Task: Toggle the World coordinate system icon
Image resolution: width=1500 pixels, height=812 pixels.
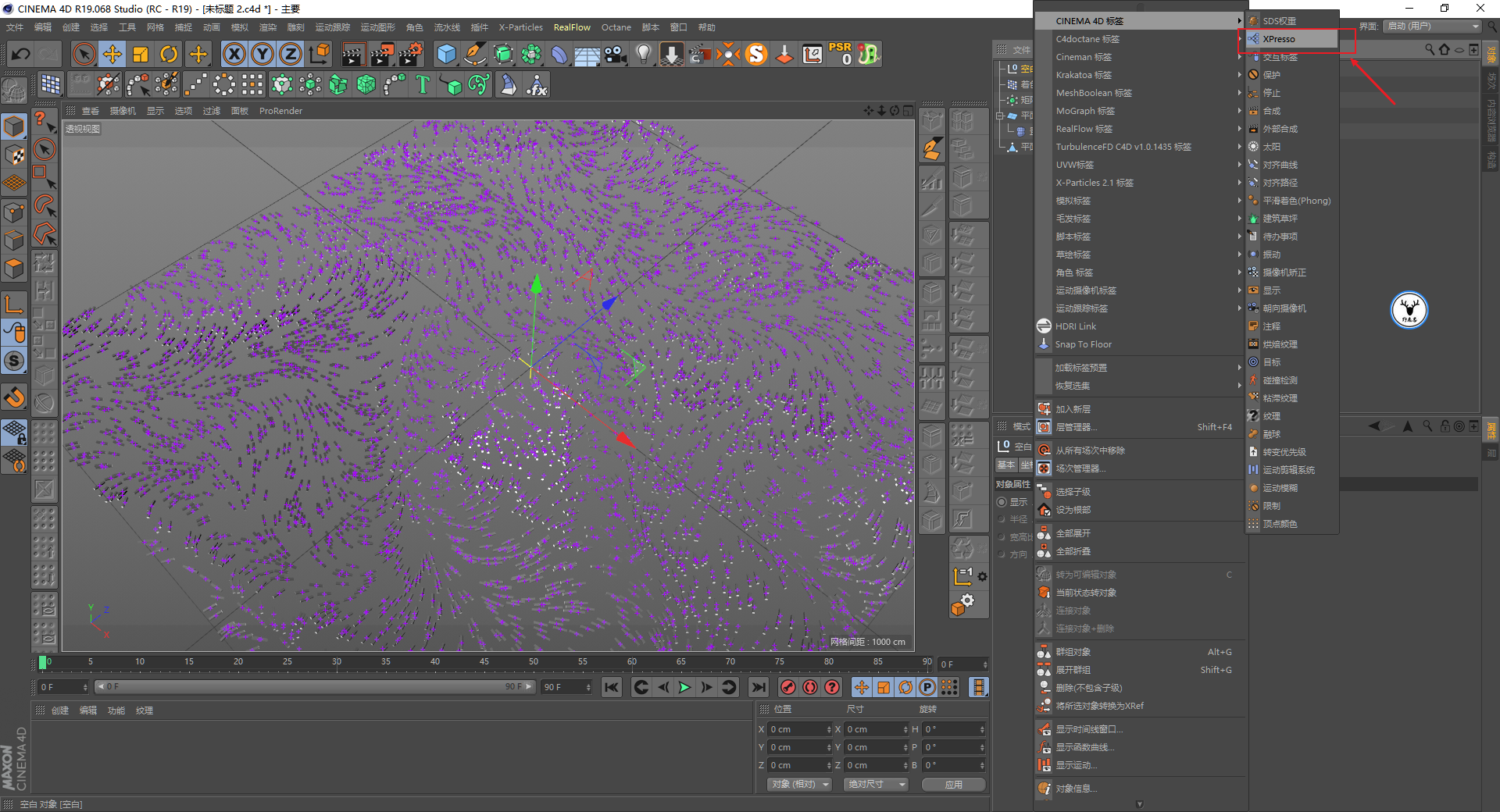Action: point(320,54)
